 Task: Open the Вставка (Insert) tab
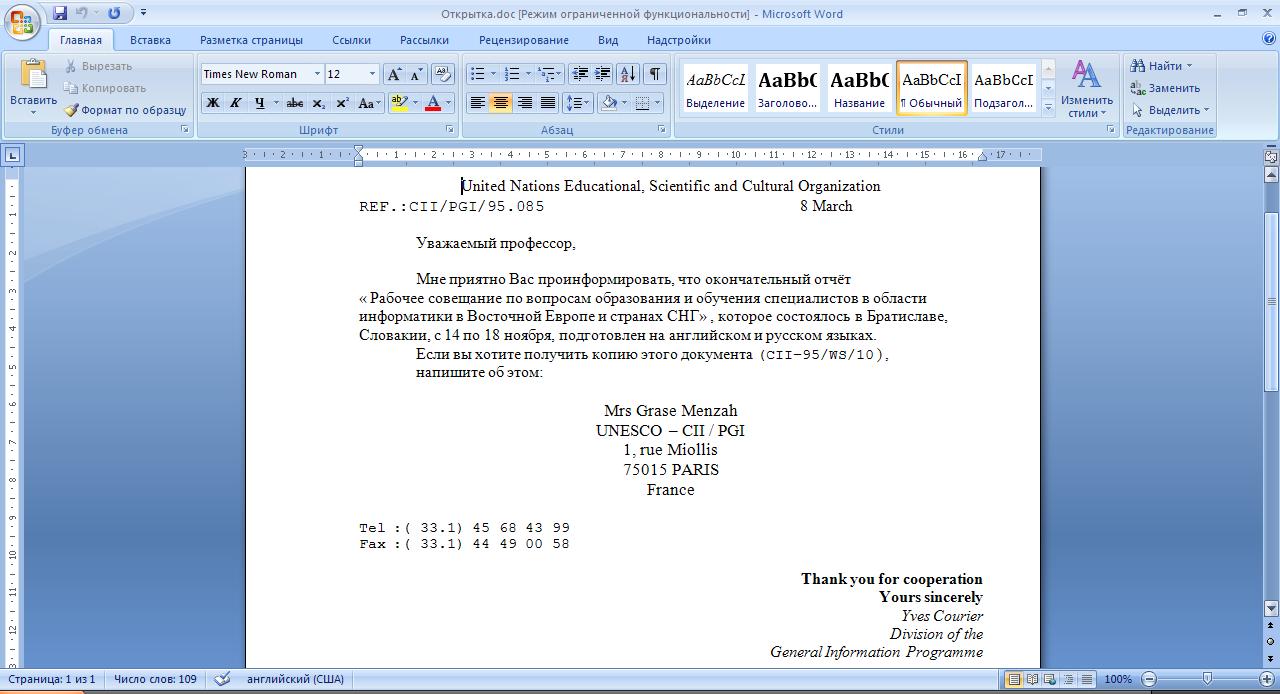(x=150, y=40)
